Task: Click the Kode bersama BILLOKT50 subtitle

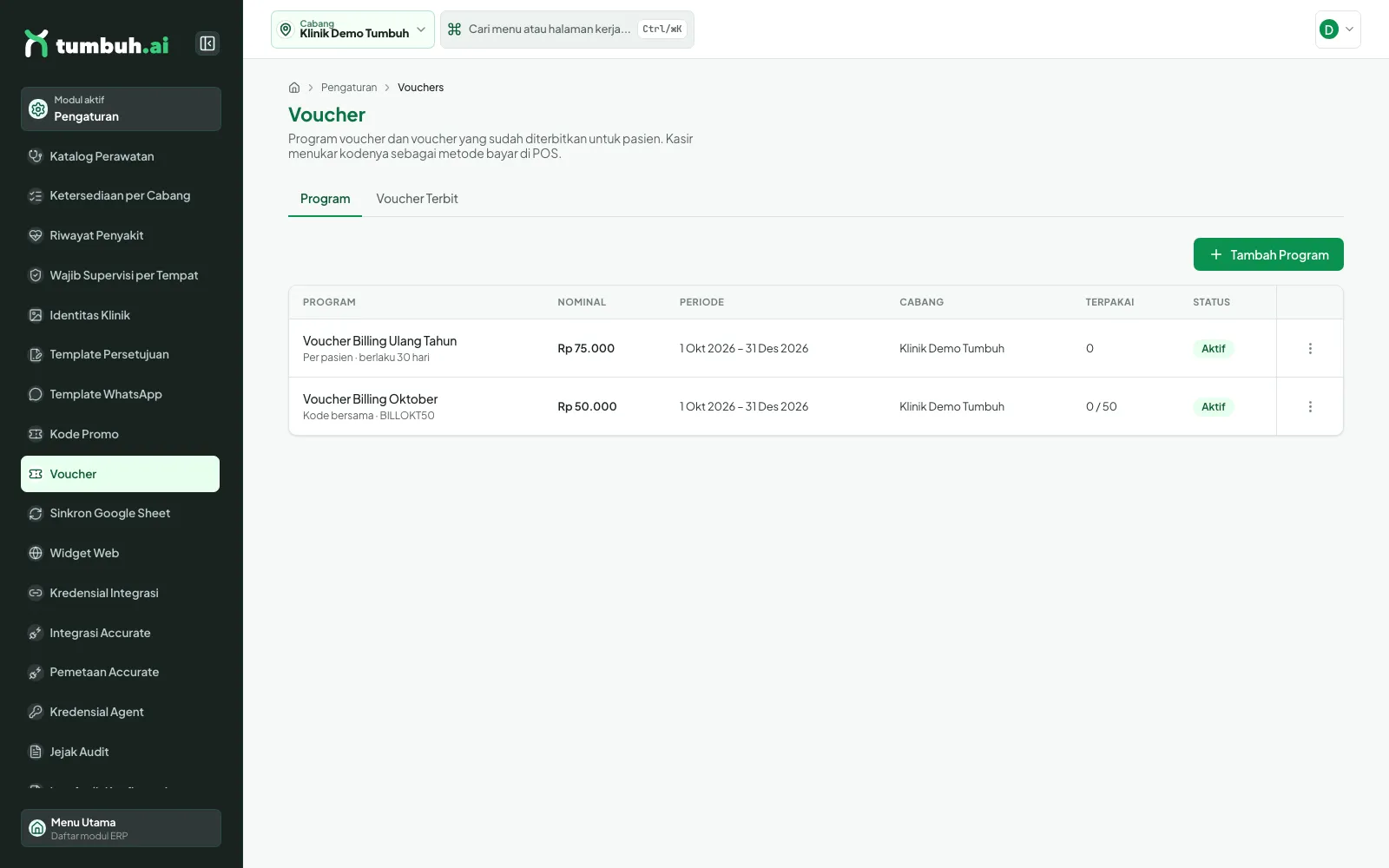Action: (x=369, y=416)
